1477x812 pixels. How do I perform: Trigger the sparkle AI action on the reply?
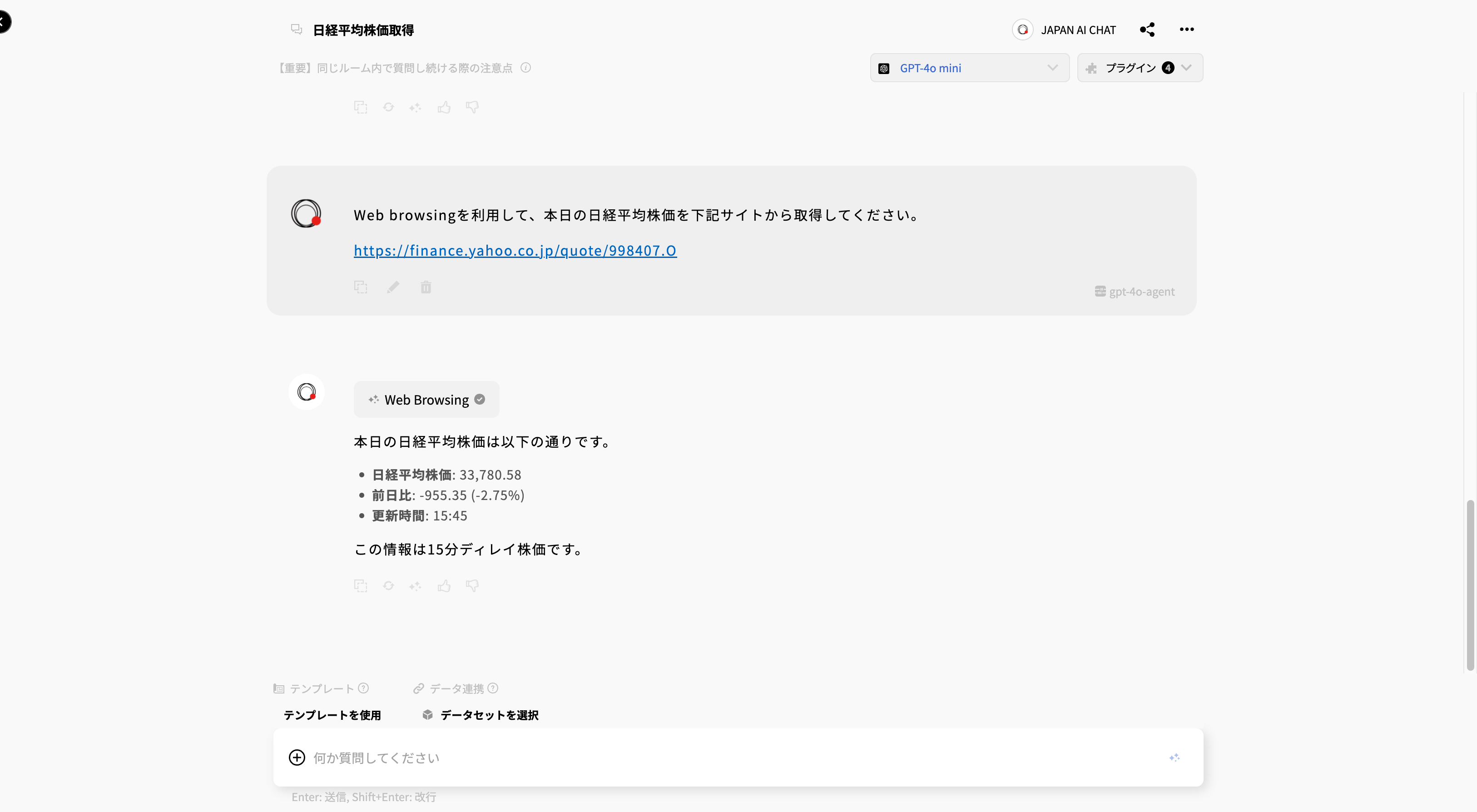click(x=415, y=585)
